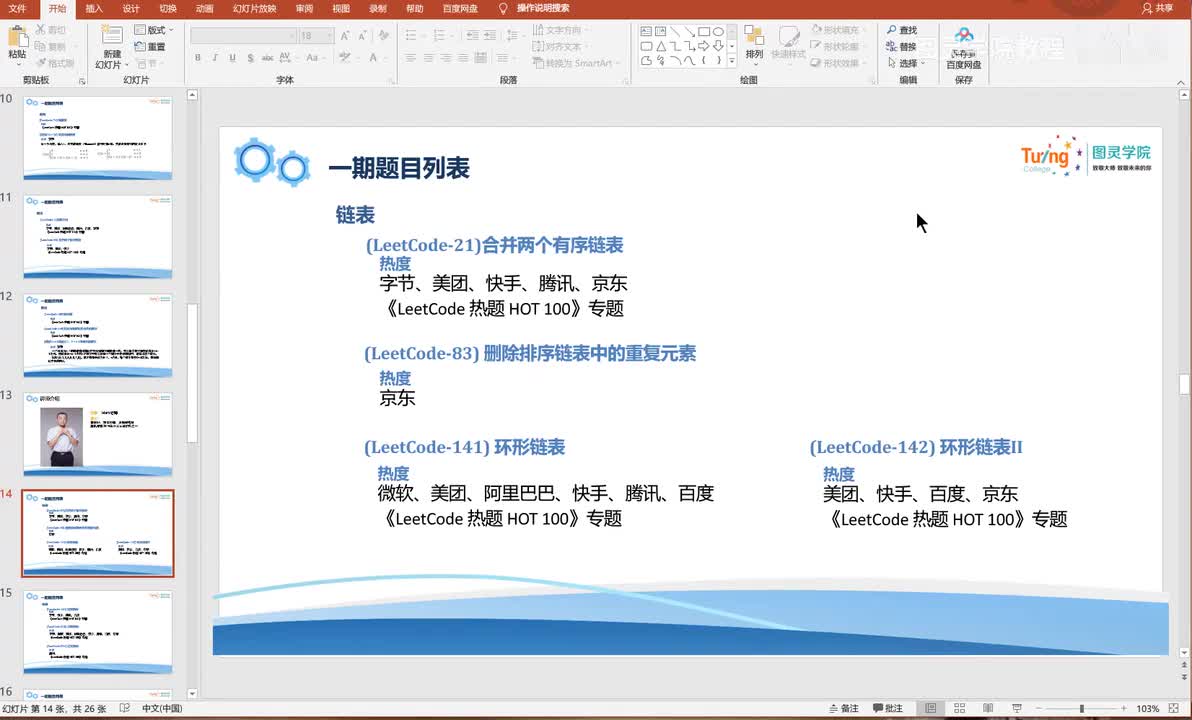Collapse the ribbon with the chevron
Screen dimensions: 1192x720
1181,81
